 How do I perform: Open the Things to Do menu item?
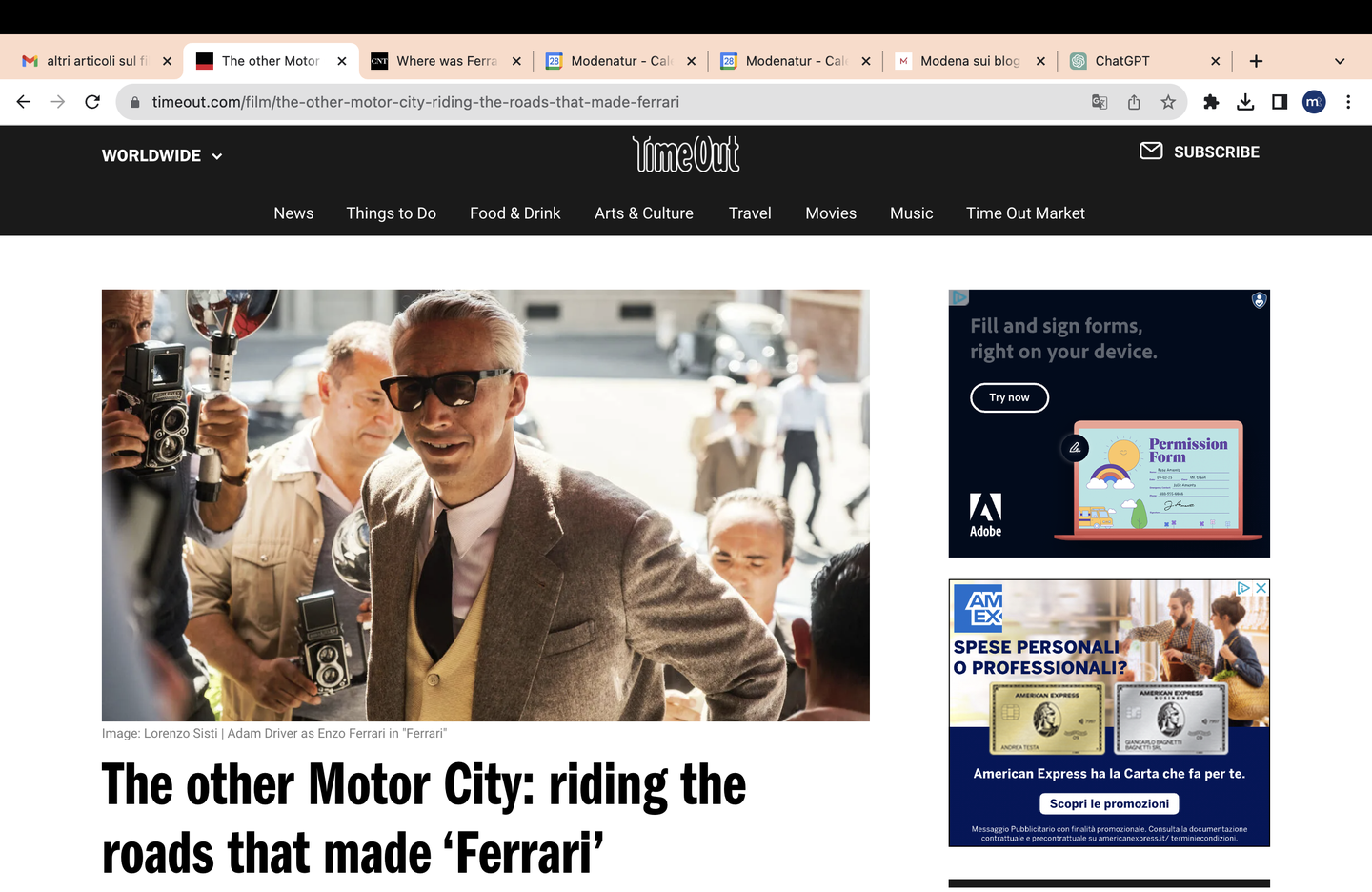coord(391,213)
